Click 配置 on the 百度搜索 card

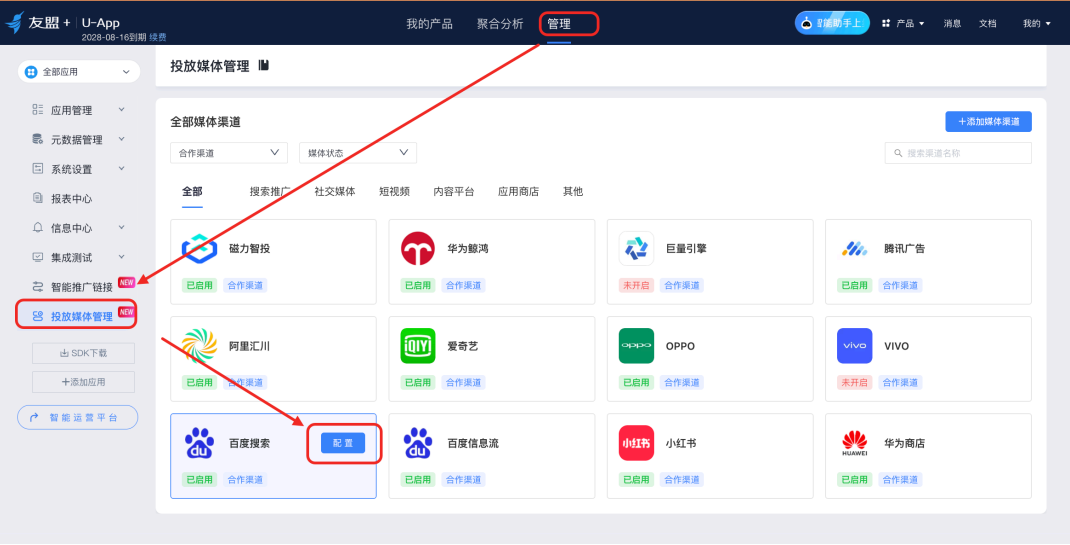(343, 443)
